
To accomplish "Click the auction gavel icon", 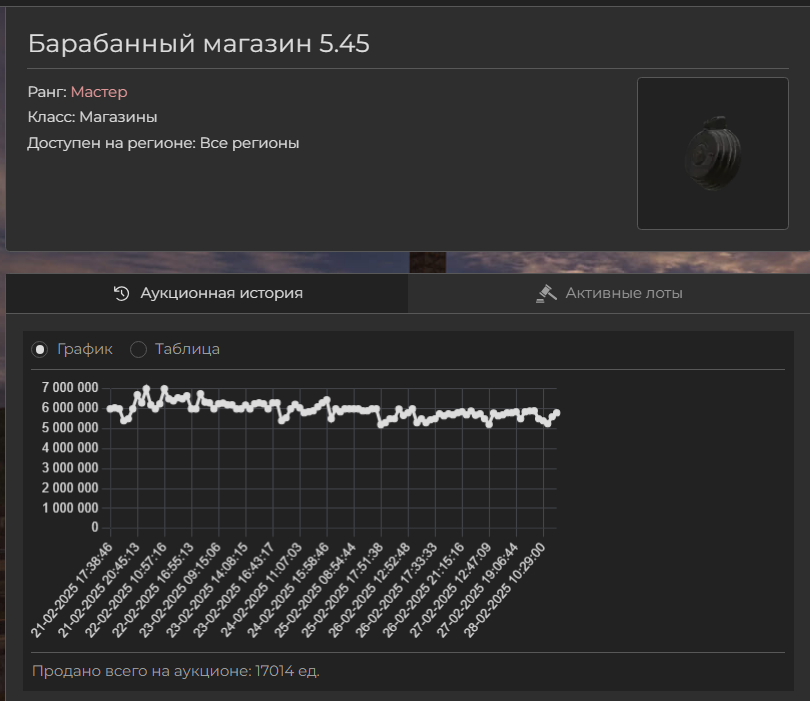I will pos(546,293).
